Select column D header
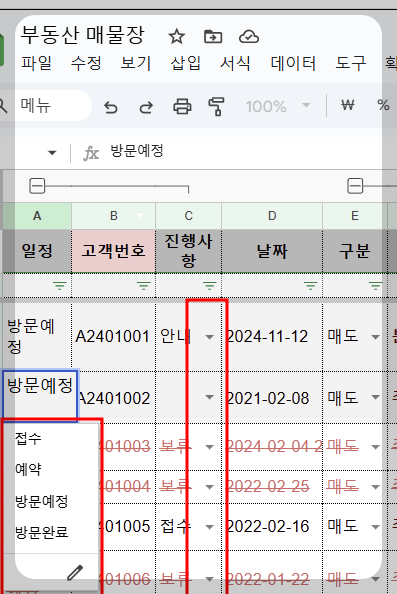Image resolution: width=397 pixels, height=594 pixels. (x=272, y=216)
